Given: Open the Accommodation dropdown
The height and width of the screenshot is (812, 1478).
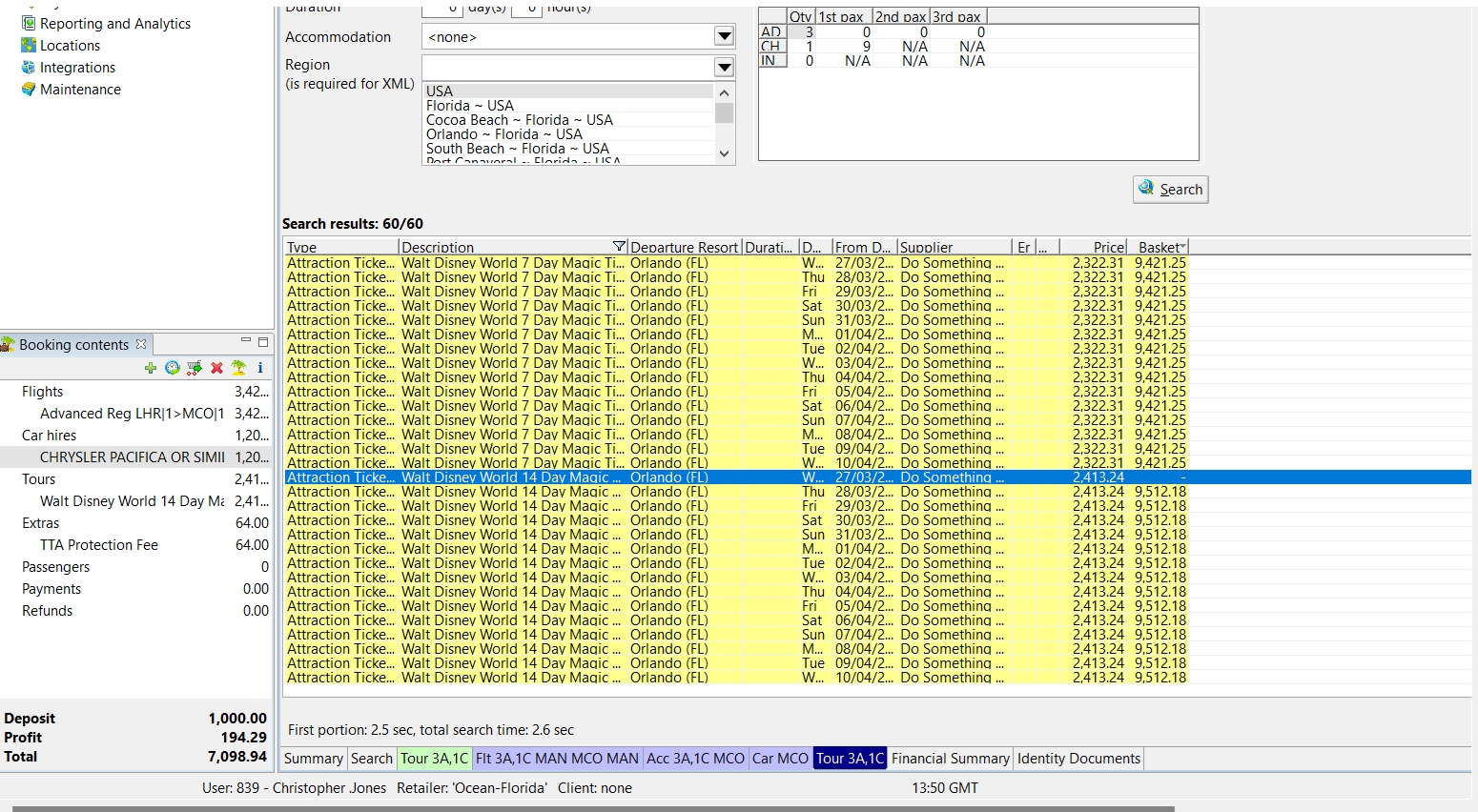Looking at the screenshot, I should pos(724,37).
